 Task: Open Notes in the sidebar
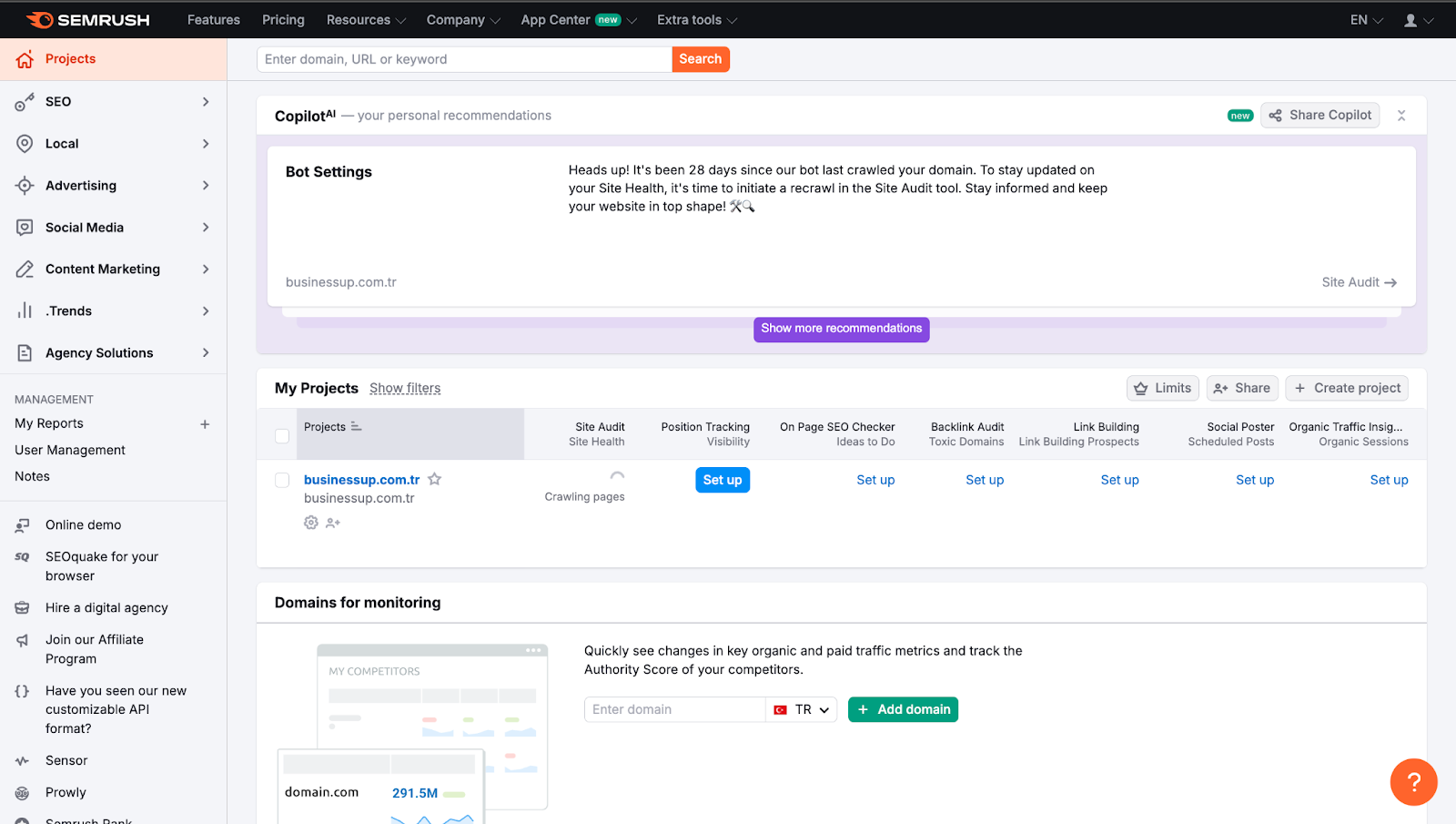[32, 476]
